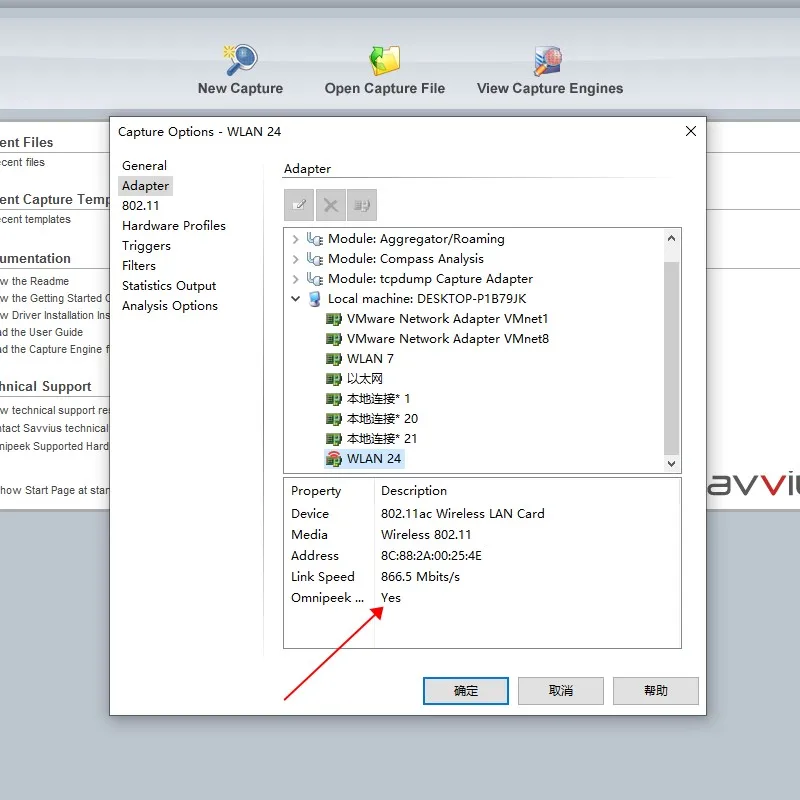The width and height of the screenshot is (800, 800).
Task: Open the Statistics Output page
Action: 169,286
